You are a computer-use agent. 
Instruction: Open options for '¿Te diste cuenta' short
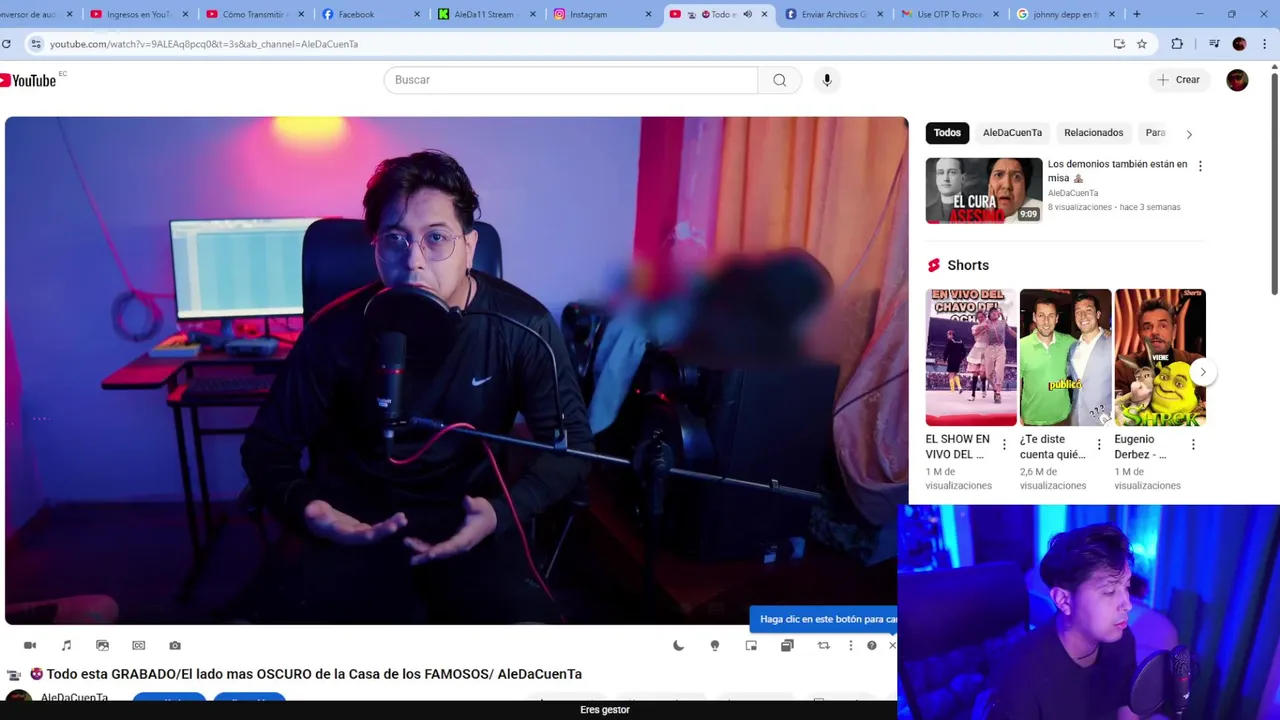pyautogui.click(x=1099, y=444)
